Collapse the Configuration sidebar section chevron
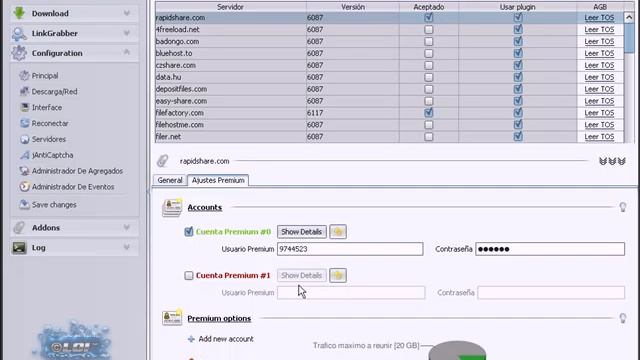 coord(127,53)
